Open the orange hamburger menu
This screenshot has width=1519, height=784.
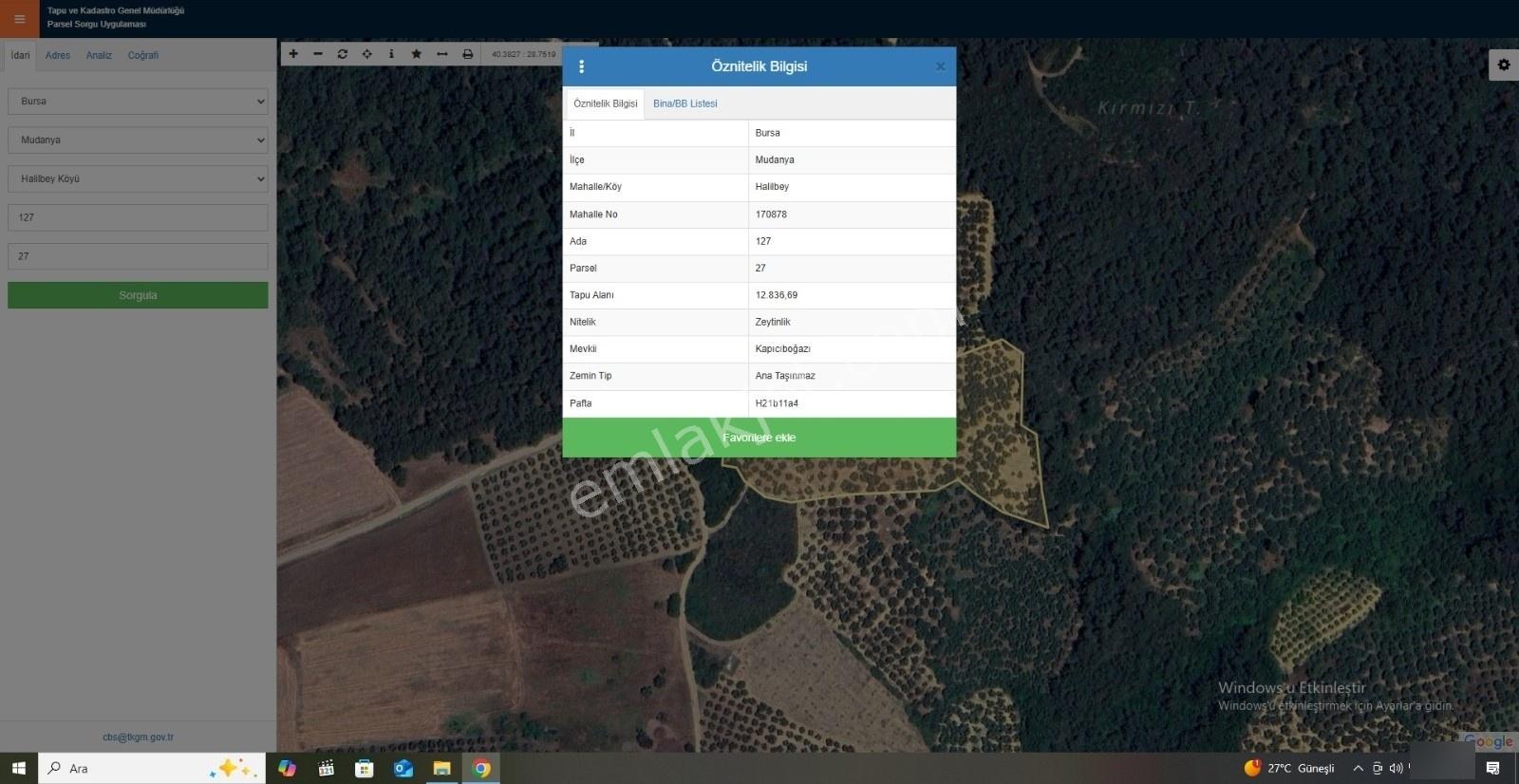click(19, 19)
